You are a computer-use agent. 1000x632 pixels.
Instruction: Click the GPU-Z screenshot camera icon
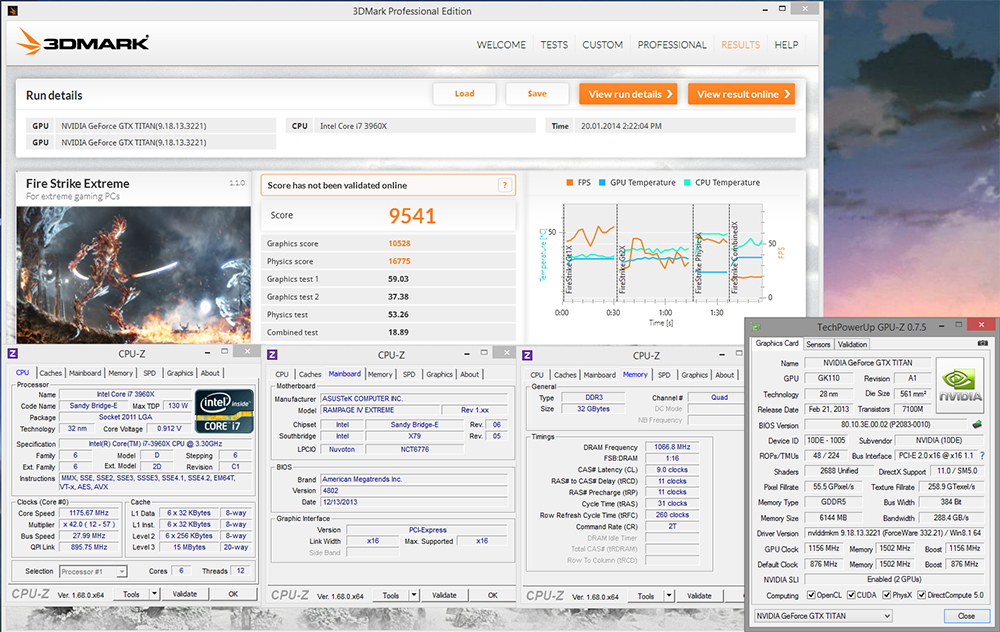click(983, 343)
